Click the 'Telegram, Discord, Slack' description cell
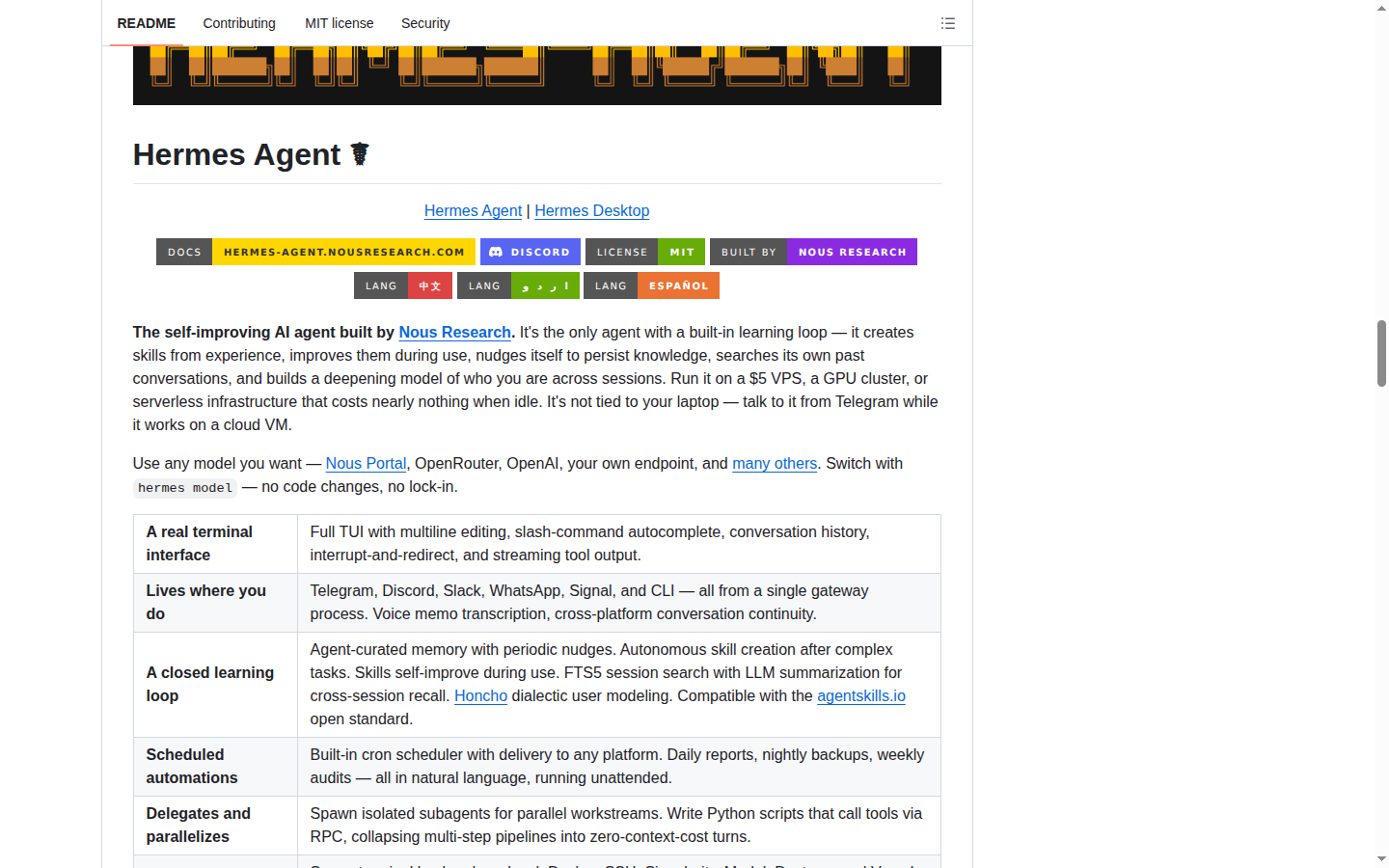1389x868 pixels. [619, 603]
